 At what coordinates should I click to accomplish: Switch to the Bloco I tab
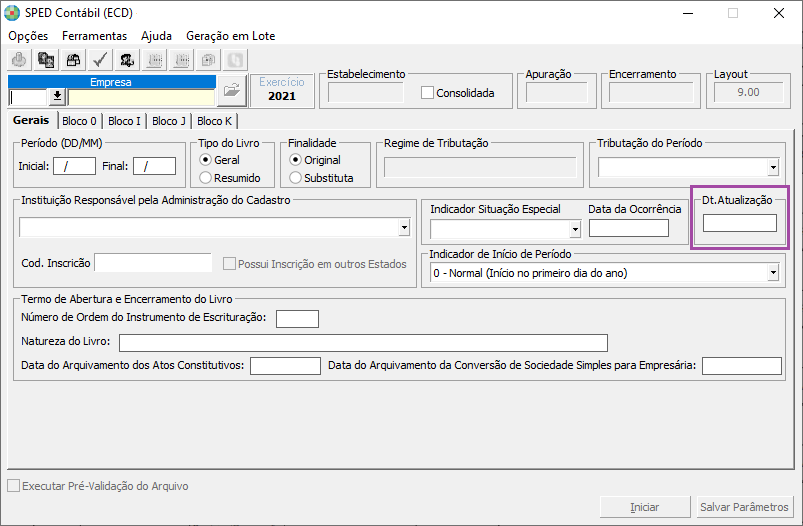(x=124, y=121)
